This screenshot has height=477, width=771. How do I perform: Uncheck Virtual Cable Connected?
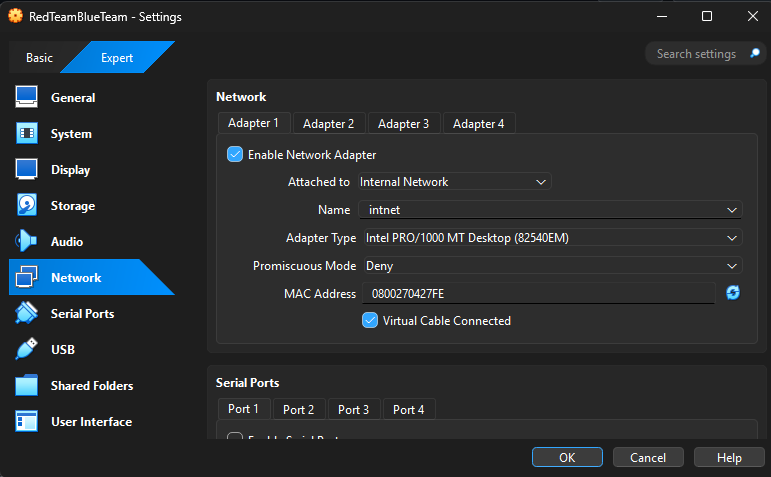tap(370, 320)
